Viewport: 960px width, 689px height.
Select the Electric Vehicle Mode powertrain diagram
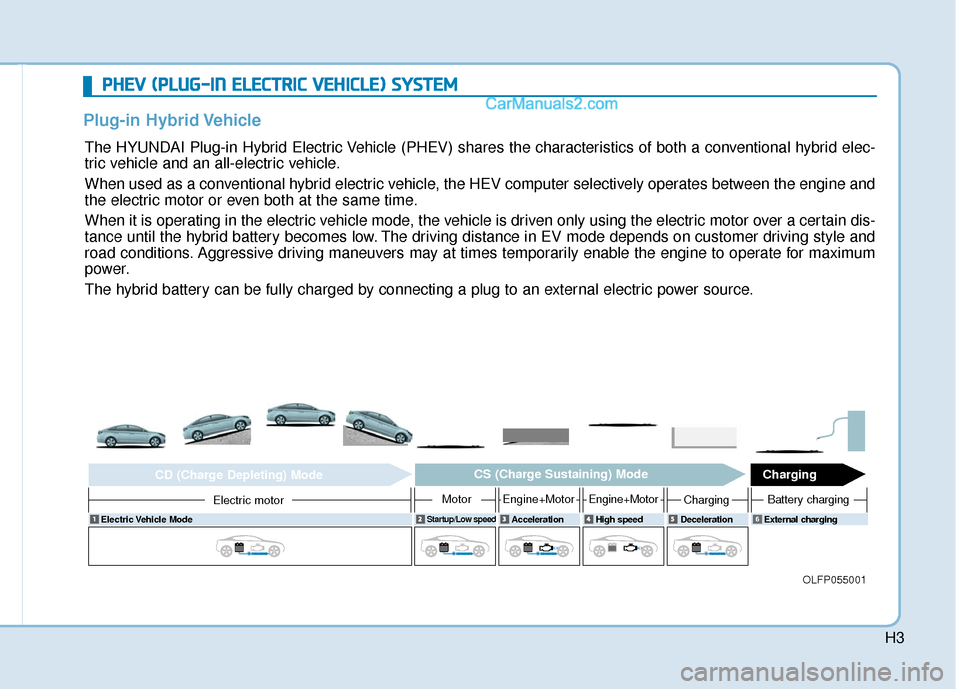[x=250, y=546]
